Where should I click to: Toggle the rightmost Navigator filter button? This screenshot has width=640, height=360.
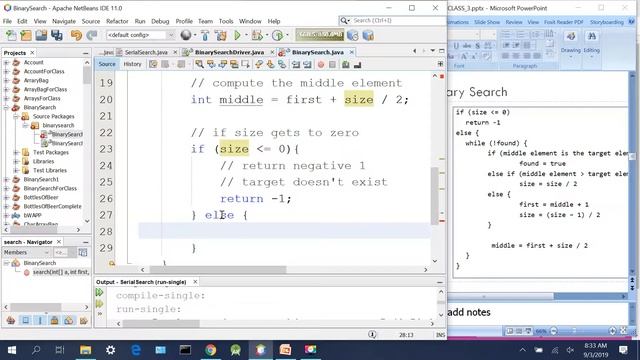84,320
